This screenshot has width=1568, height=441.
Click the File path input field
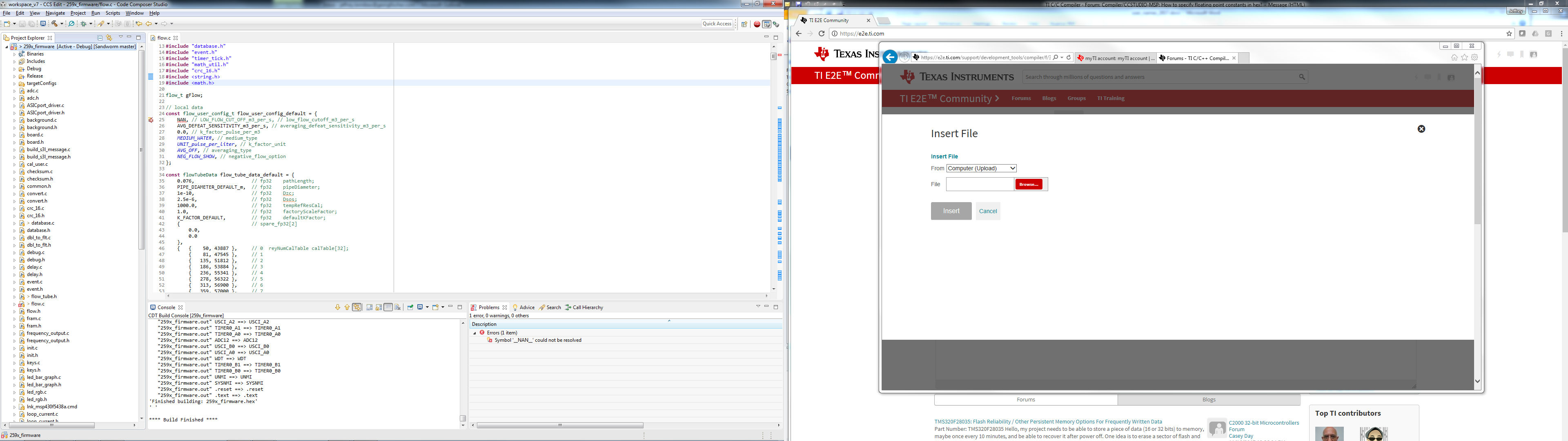point(980,184)
